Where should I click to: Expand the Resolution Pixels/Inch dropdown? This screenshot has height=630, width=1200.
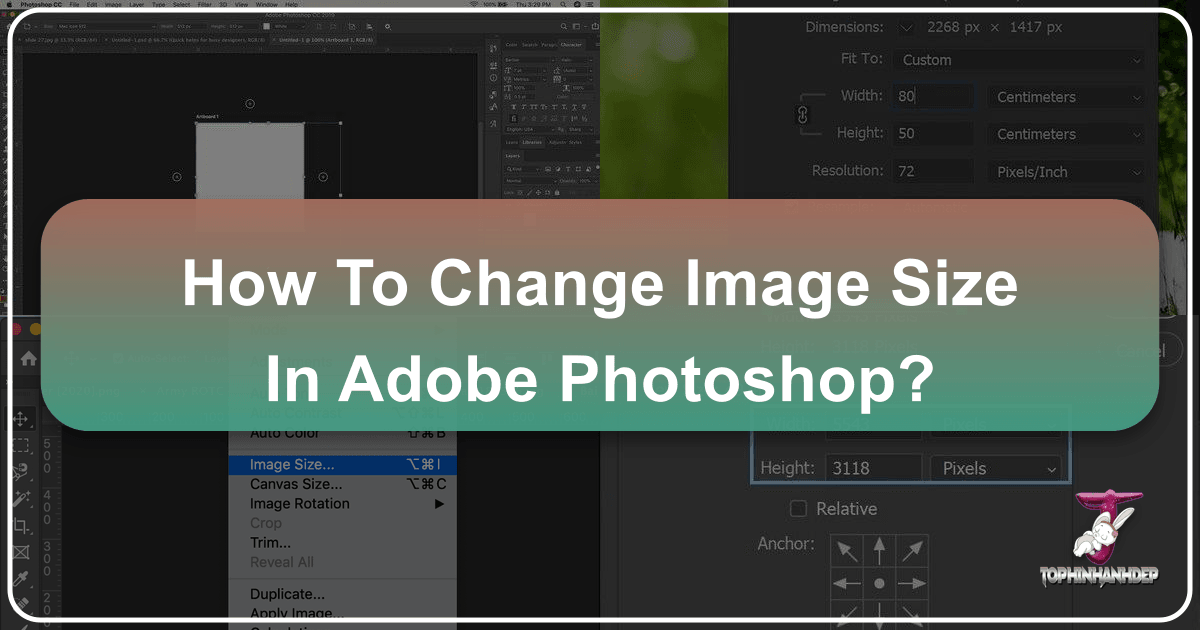pyautogui.click(x=1065, y=172)
